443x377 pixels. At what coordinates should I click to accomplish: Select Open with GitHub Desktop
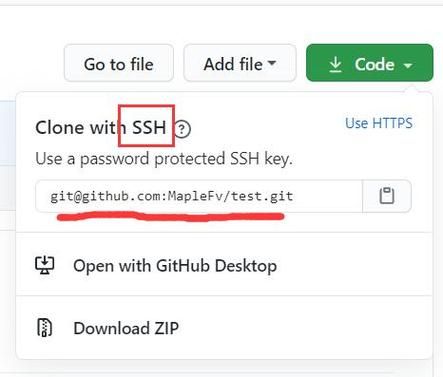click(x=224, y=266)
